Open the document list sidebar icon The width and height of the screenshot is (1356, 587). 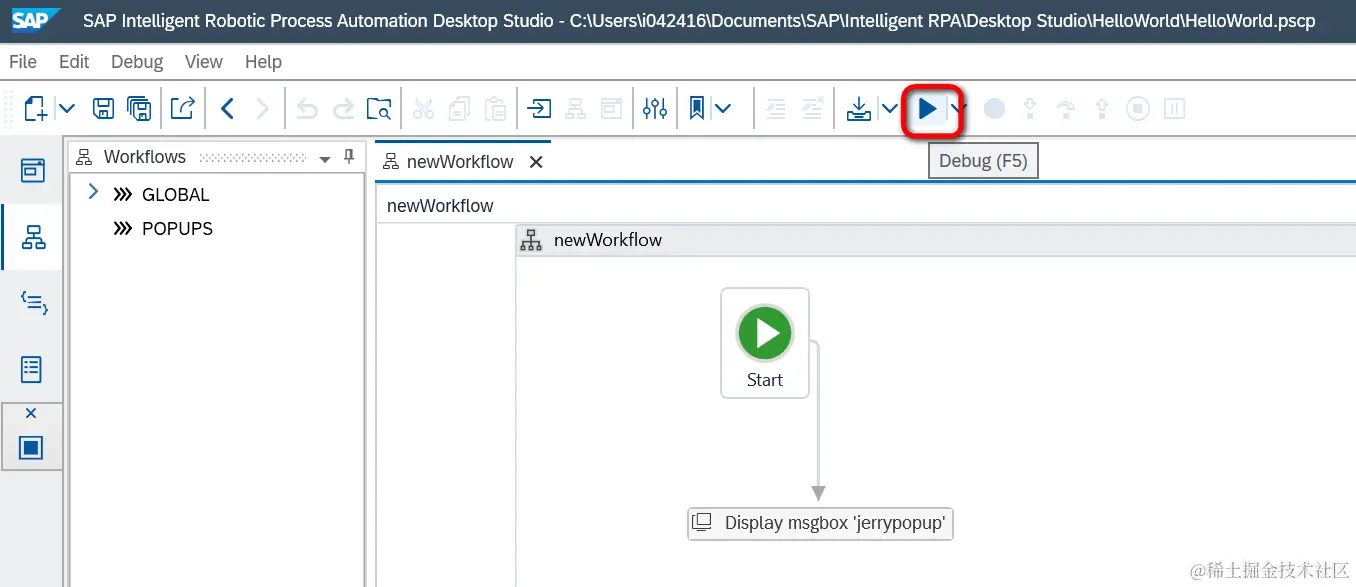pyautogui.click(x=32, y=369)
